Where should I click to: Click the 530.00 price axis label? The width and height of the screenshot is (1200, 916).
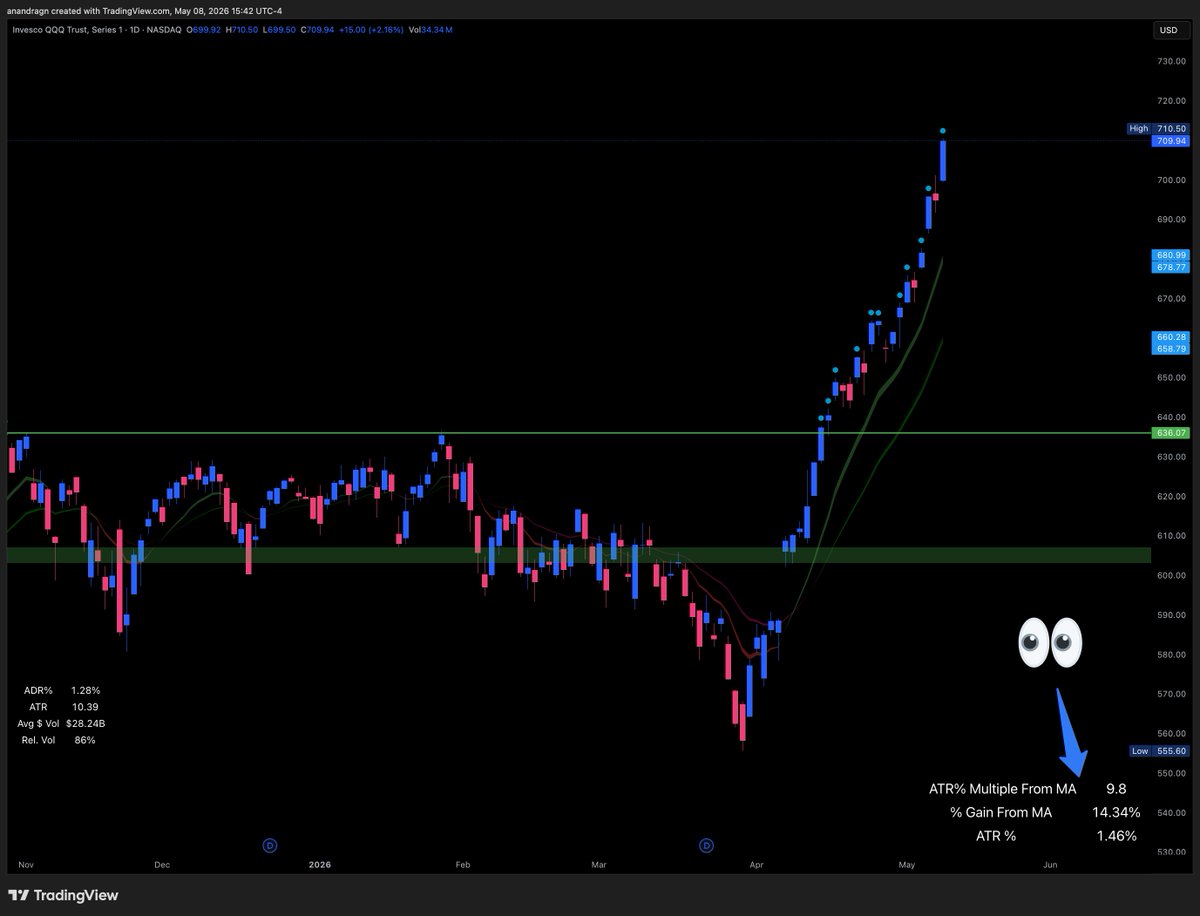pyautogui.click(x=1170, y=853)
